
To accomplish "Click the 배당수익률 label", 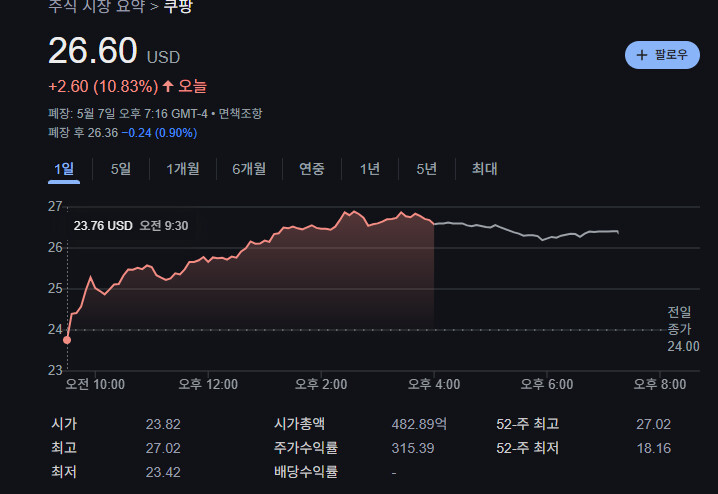I will tap(306, 472).
